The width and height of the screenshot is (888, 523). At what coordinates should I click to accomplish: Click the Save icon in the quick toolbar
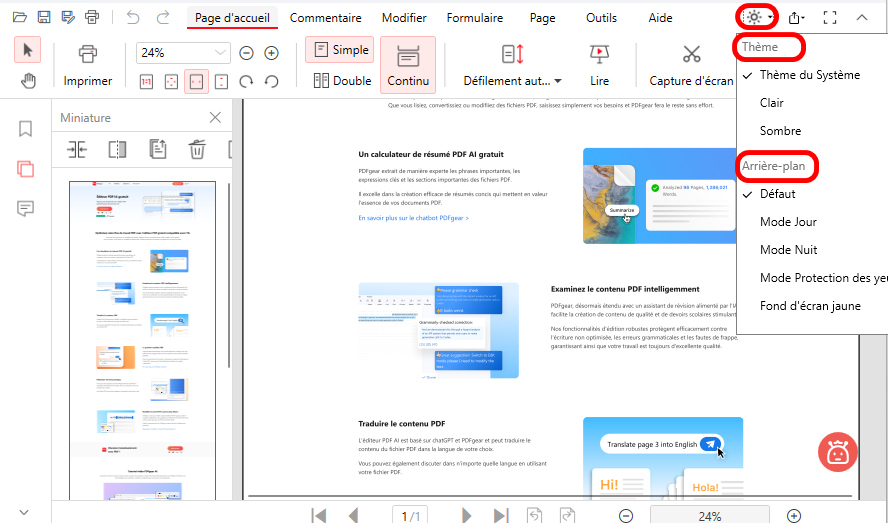click(x=44, y=18)
